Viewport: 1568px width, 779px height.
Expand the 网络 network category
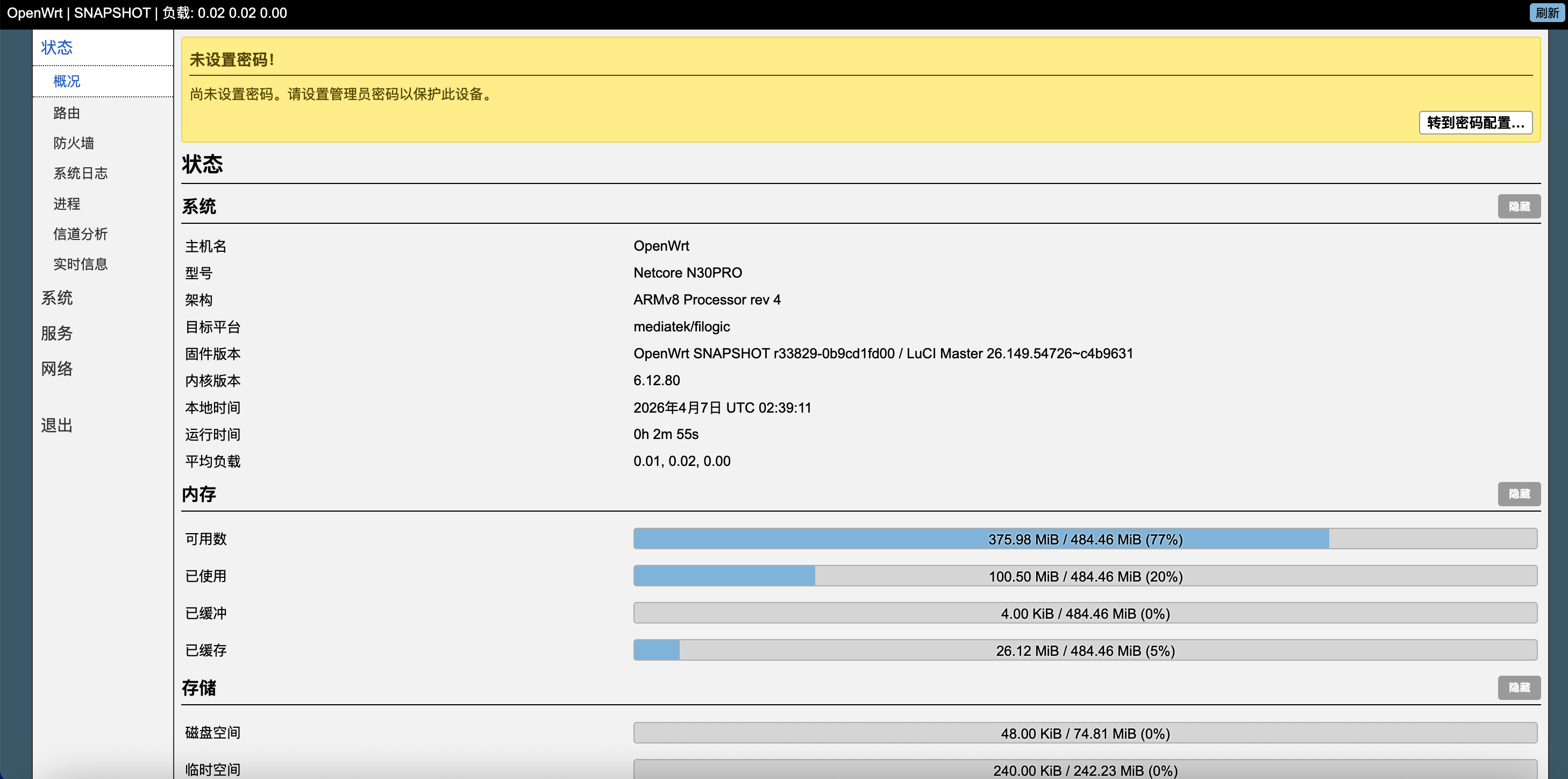click(x=56, y=369)
